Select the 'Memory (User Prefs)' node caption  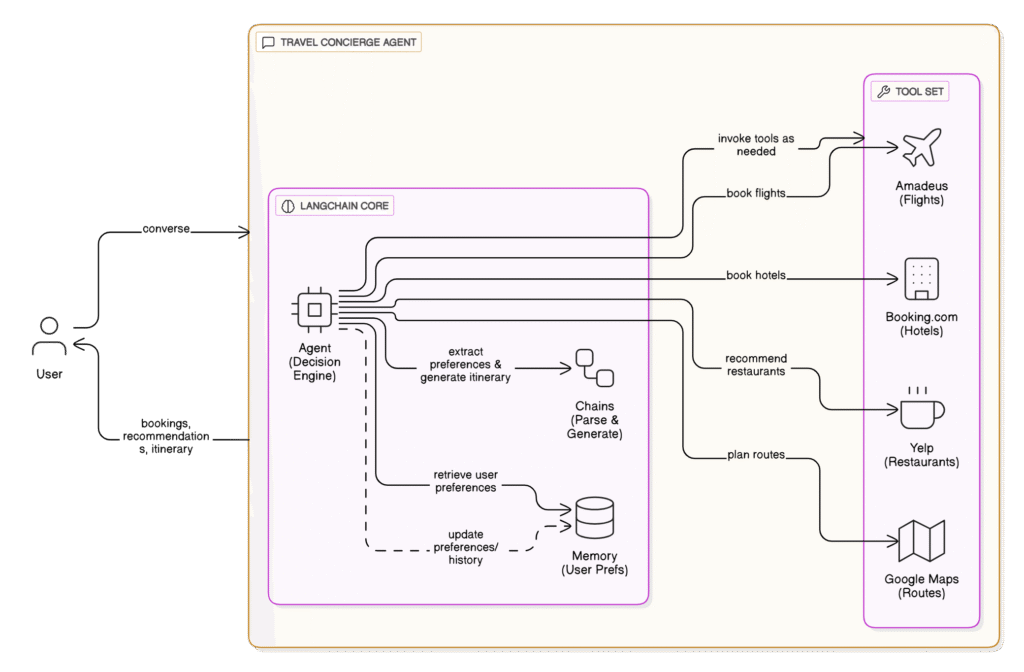point(594,563)
